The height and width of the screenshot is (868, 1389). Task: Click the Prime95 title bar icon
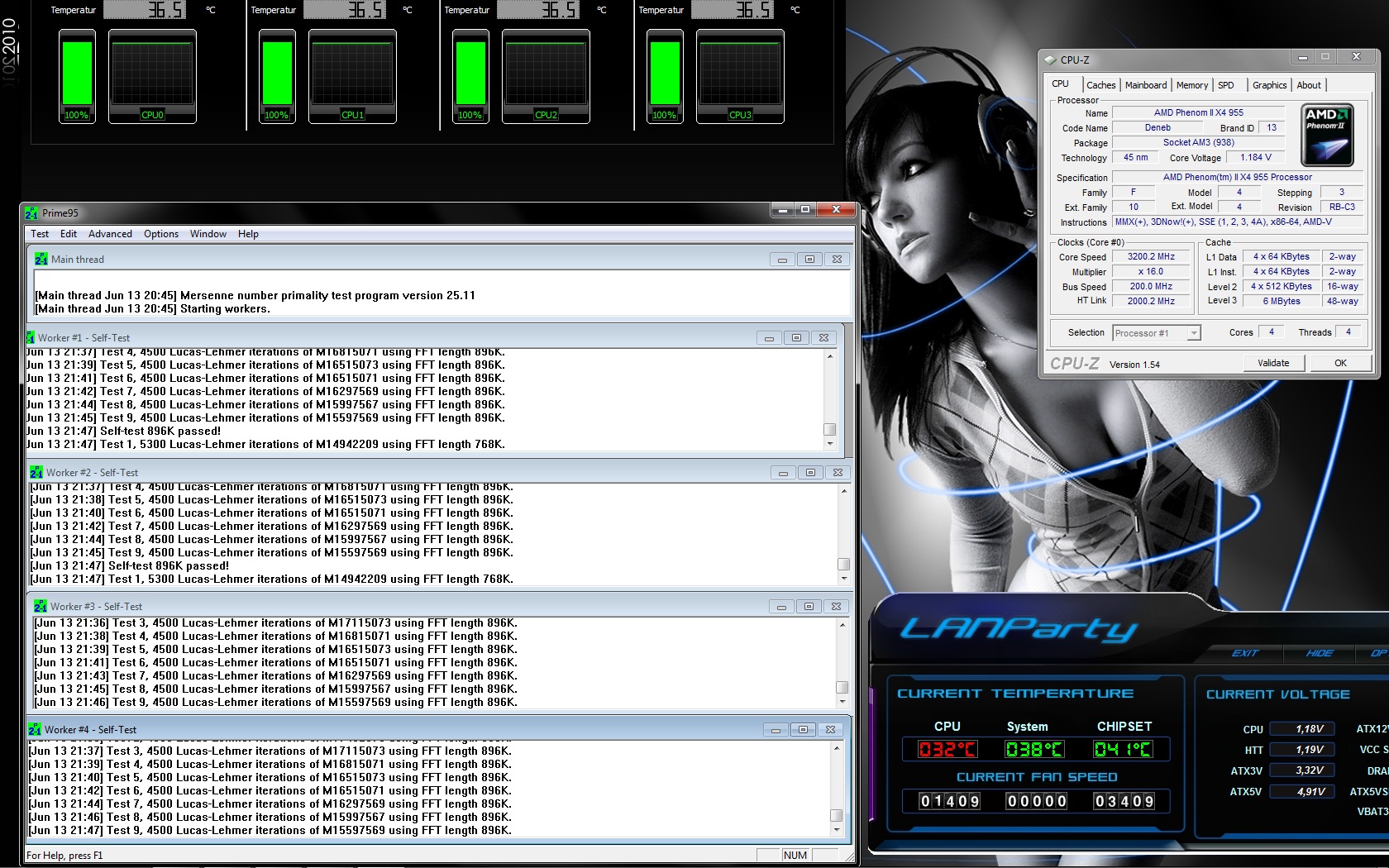tap(31, 213)
